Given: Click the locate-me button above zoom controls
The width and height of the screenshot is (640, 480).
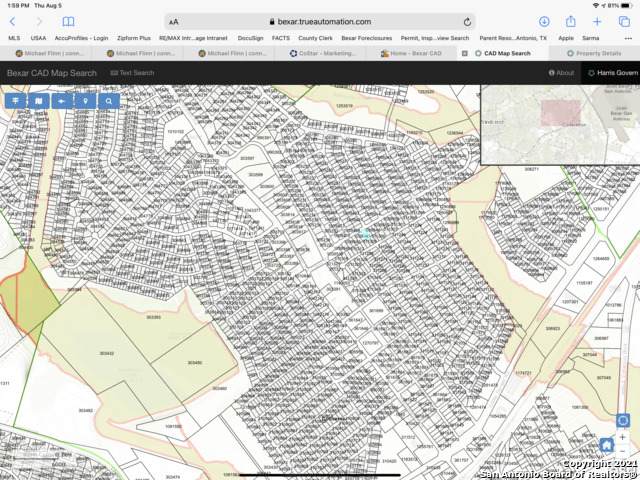Looking at the screenshot, I should (622, 420).
